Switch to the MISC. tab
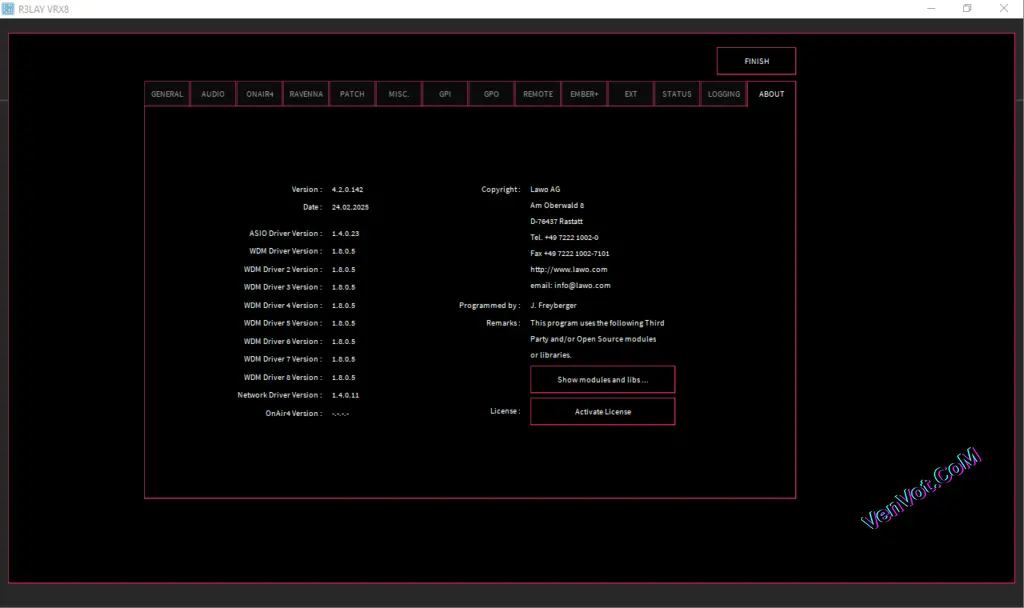Viewport: 1024px width, 608px height. point(398,94)
